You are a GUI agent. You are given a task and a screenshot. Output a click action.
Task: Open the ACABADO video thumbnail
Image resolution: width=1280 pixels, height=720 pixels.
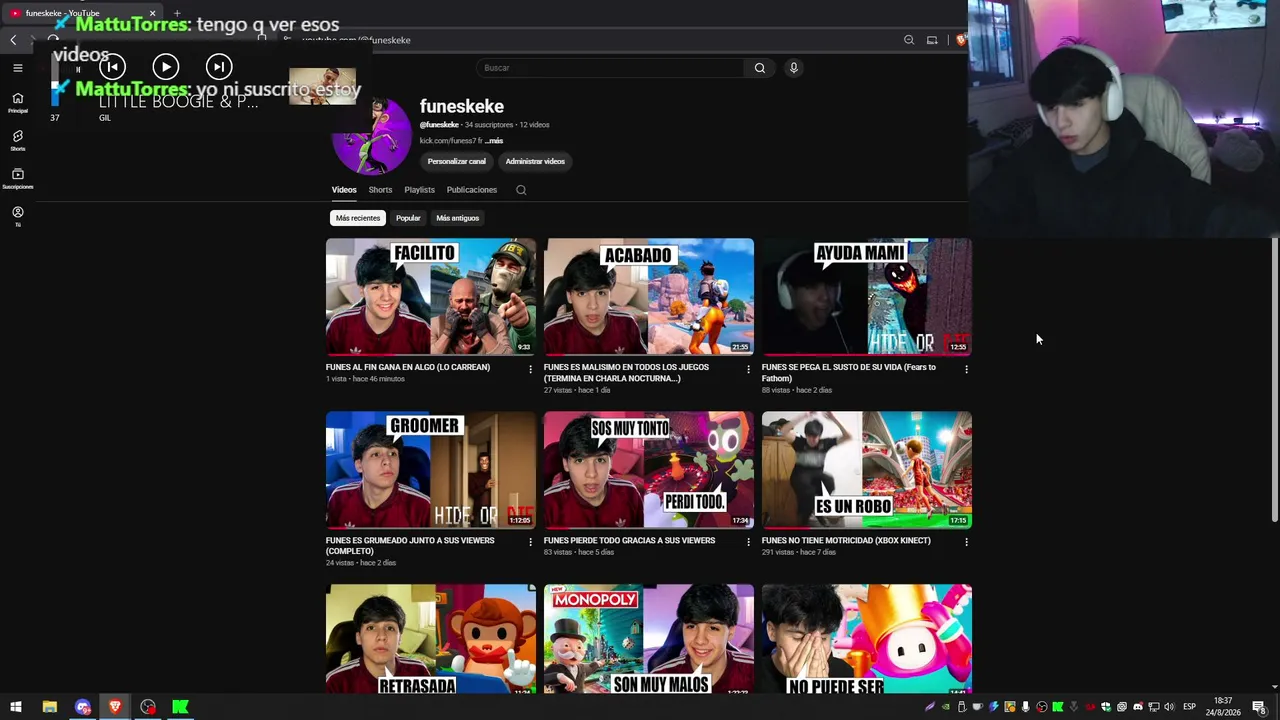pos(649,297)
